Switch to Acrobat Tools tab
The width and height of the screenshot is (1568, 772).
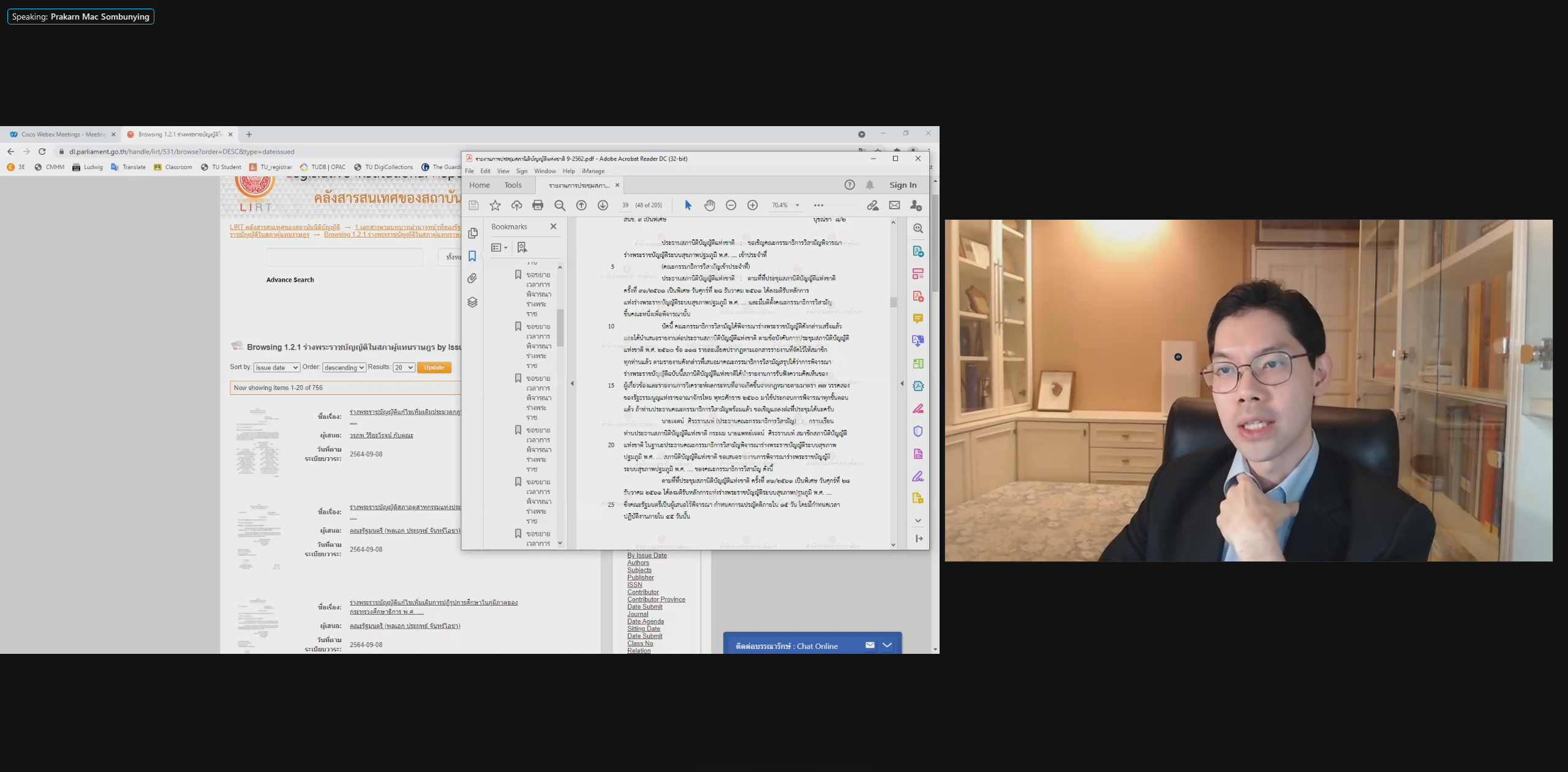(x=513, y=185)
